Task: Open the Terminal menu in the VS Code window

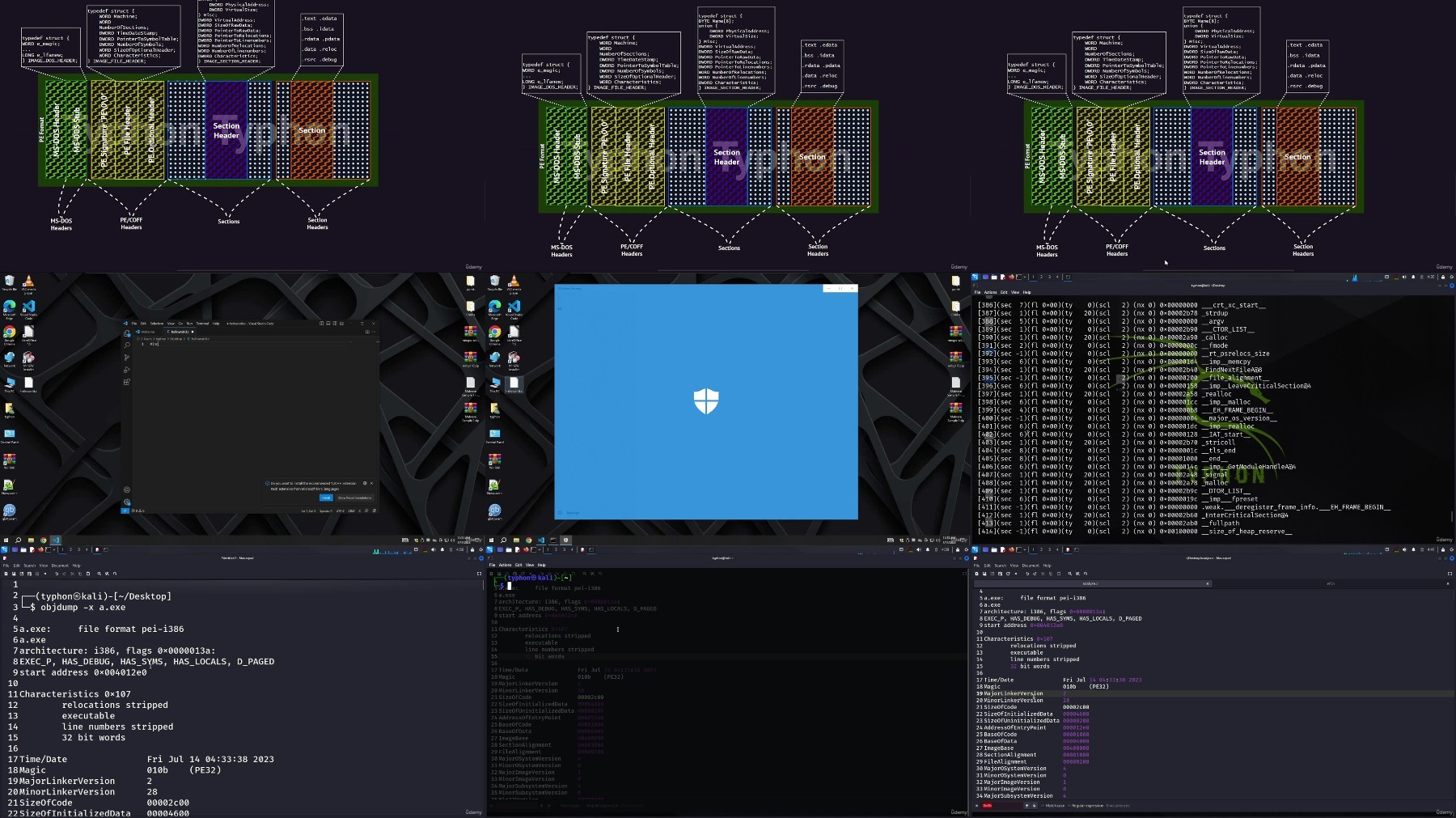Action: pyautogui.click(x=202, y=324)
